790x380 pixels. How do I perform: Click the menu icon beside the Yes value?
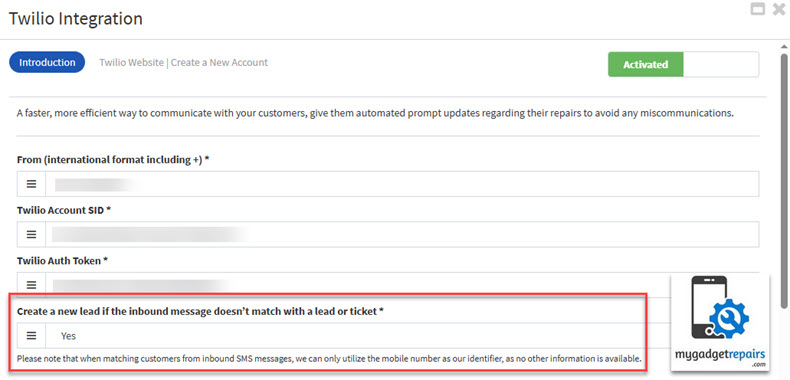(x=31, y=335)
